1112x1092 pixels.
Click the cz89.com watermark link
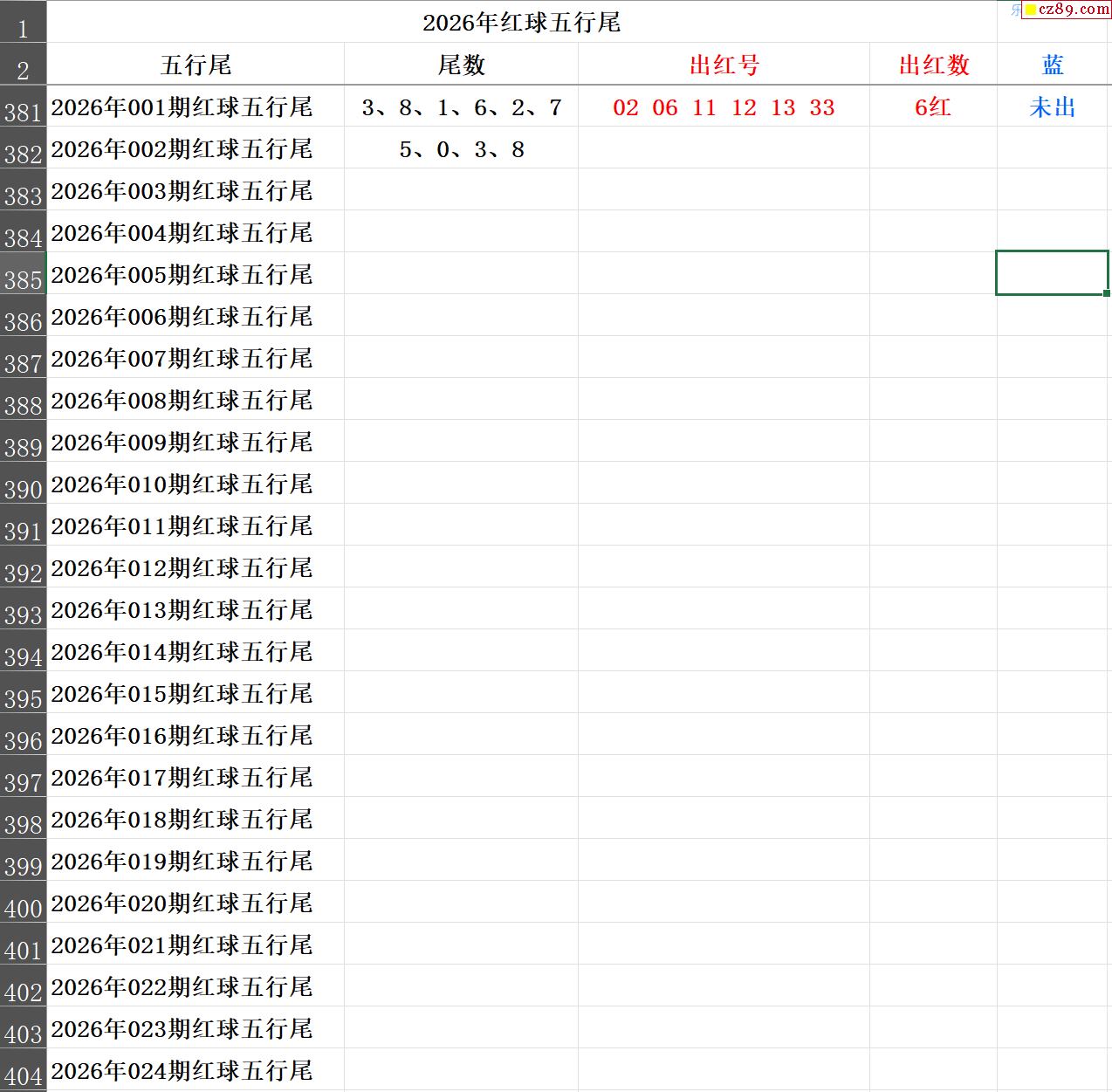point(1073,10)
